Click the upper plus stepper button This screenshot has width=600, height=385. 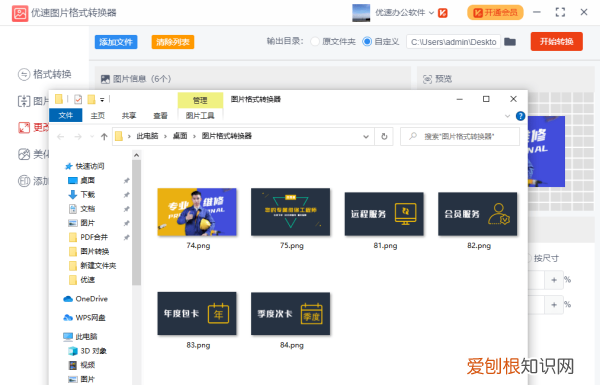pyautogui.click(x=554, y=280)
